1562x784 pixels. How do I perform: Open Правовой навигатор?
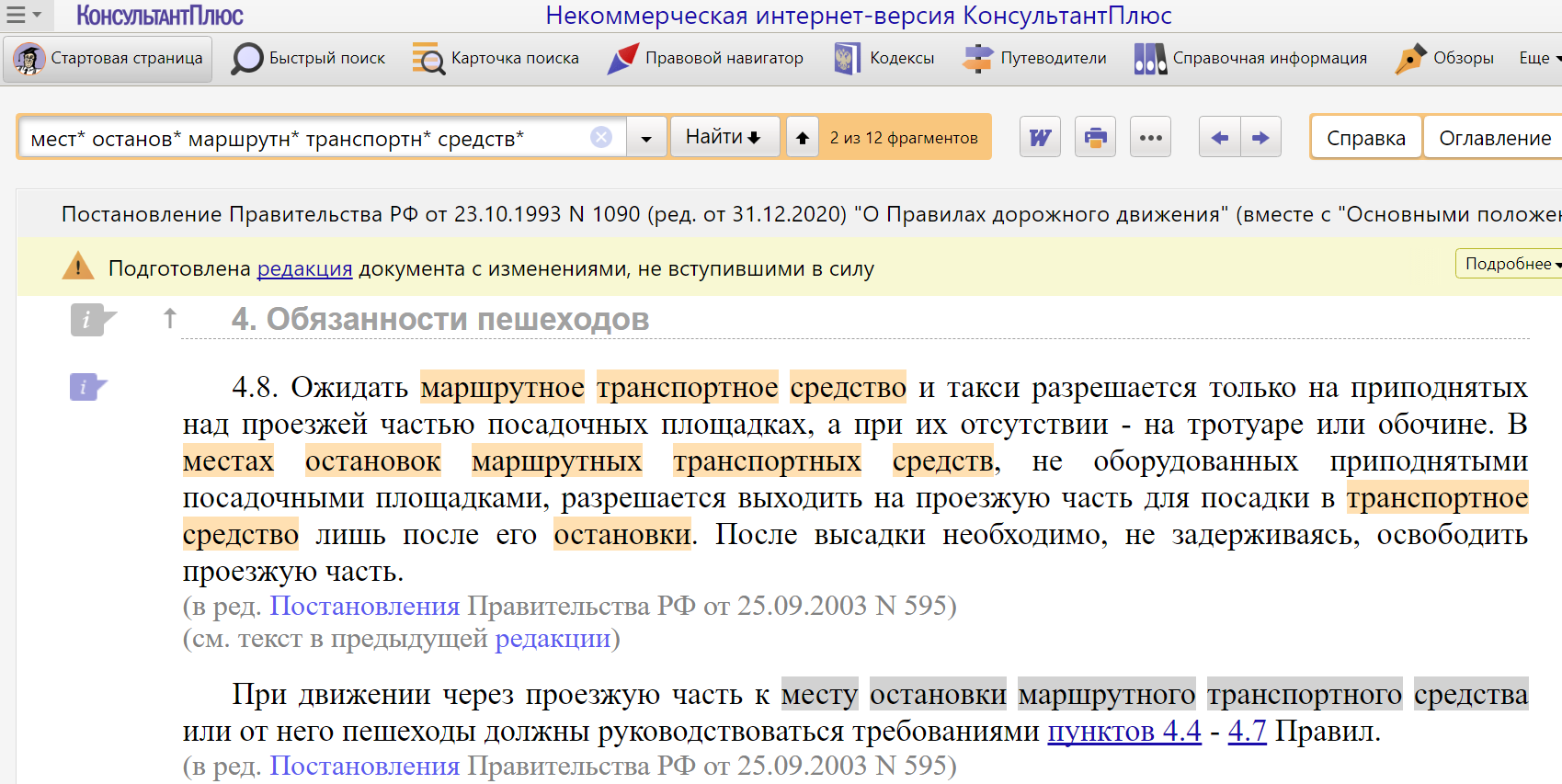pos(705,59)
